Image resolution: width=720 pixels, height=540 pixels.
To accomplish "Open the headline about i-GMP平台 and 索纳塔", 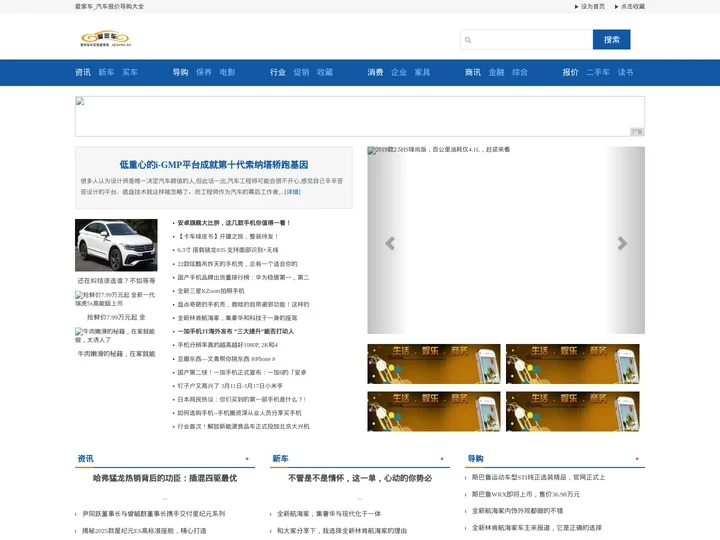I will pyautogui.click(x=214, y=164).
